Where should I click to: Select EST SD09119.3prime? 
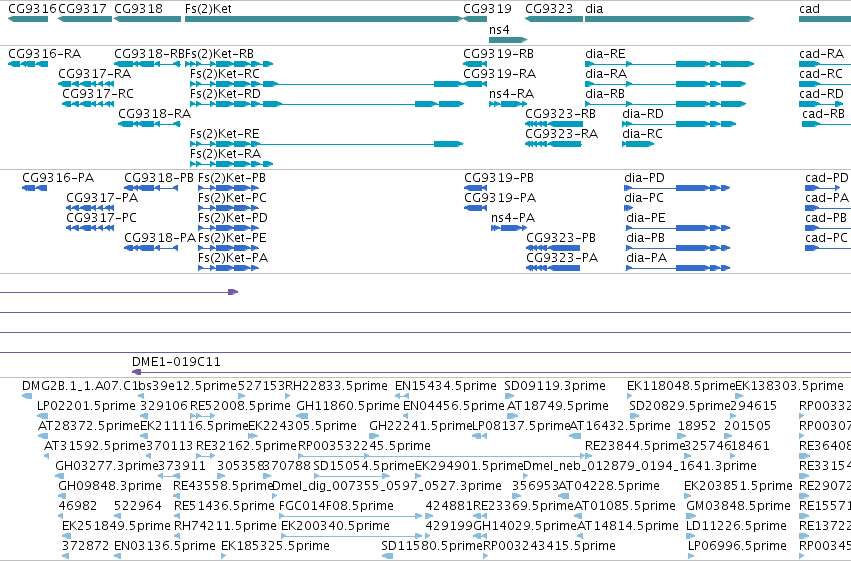(555, 386)
